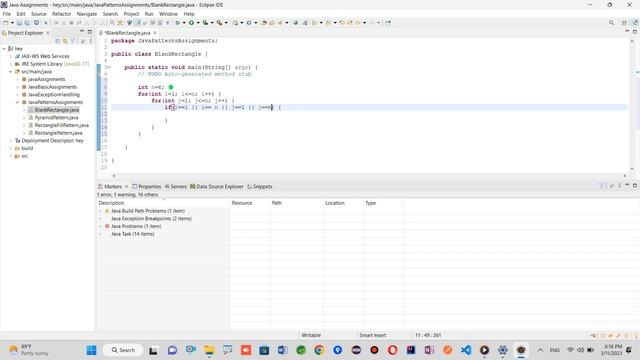This screenshot has width=640, height=360.
Task: Maximize the Markers view panel
Action: (x=635, y=185)
